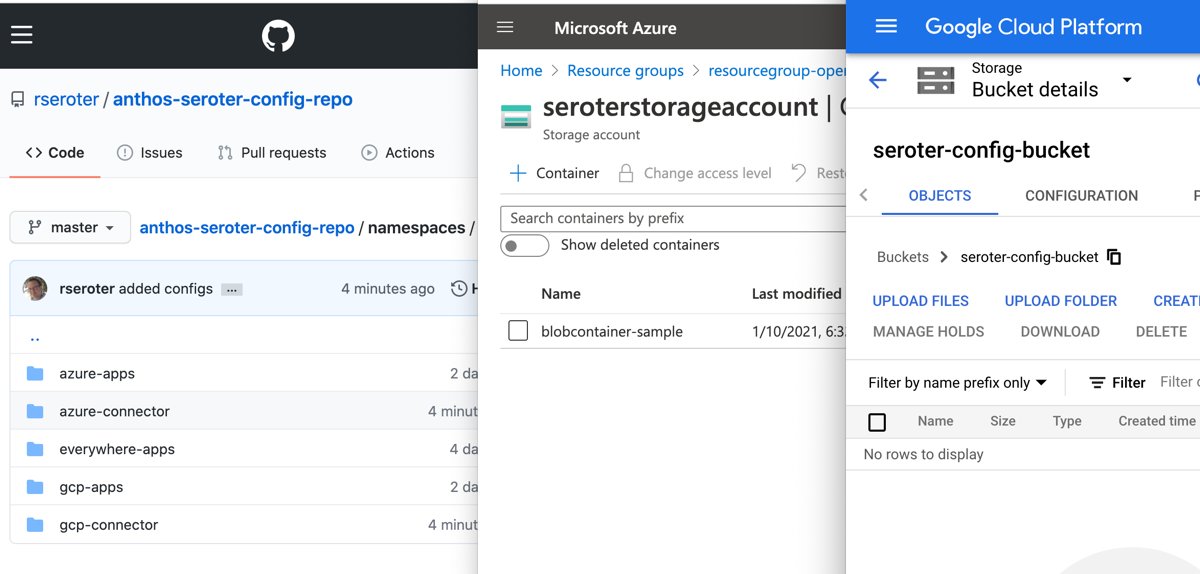Open the everywhere-apps folder
This screenshot has width=1200, height=574.
[x=117, y=450]
